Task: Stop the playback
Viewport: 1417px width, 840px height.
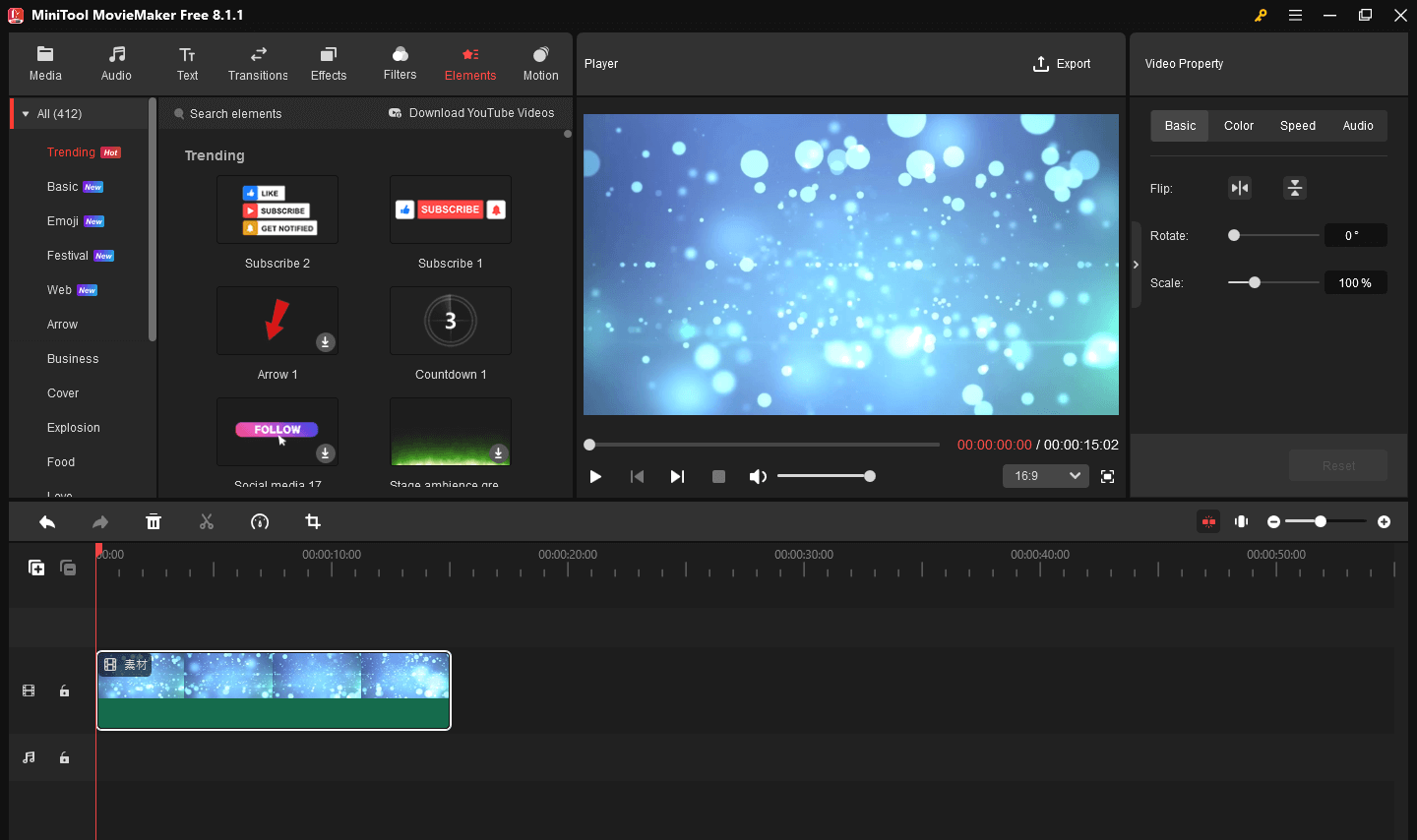Action: 718,476
